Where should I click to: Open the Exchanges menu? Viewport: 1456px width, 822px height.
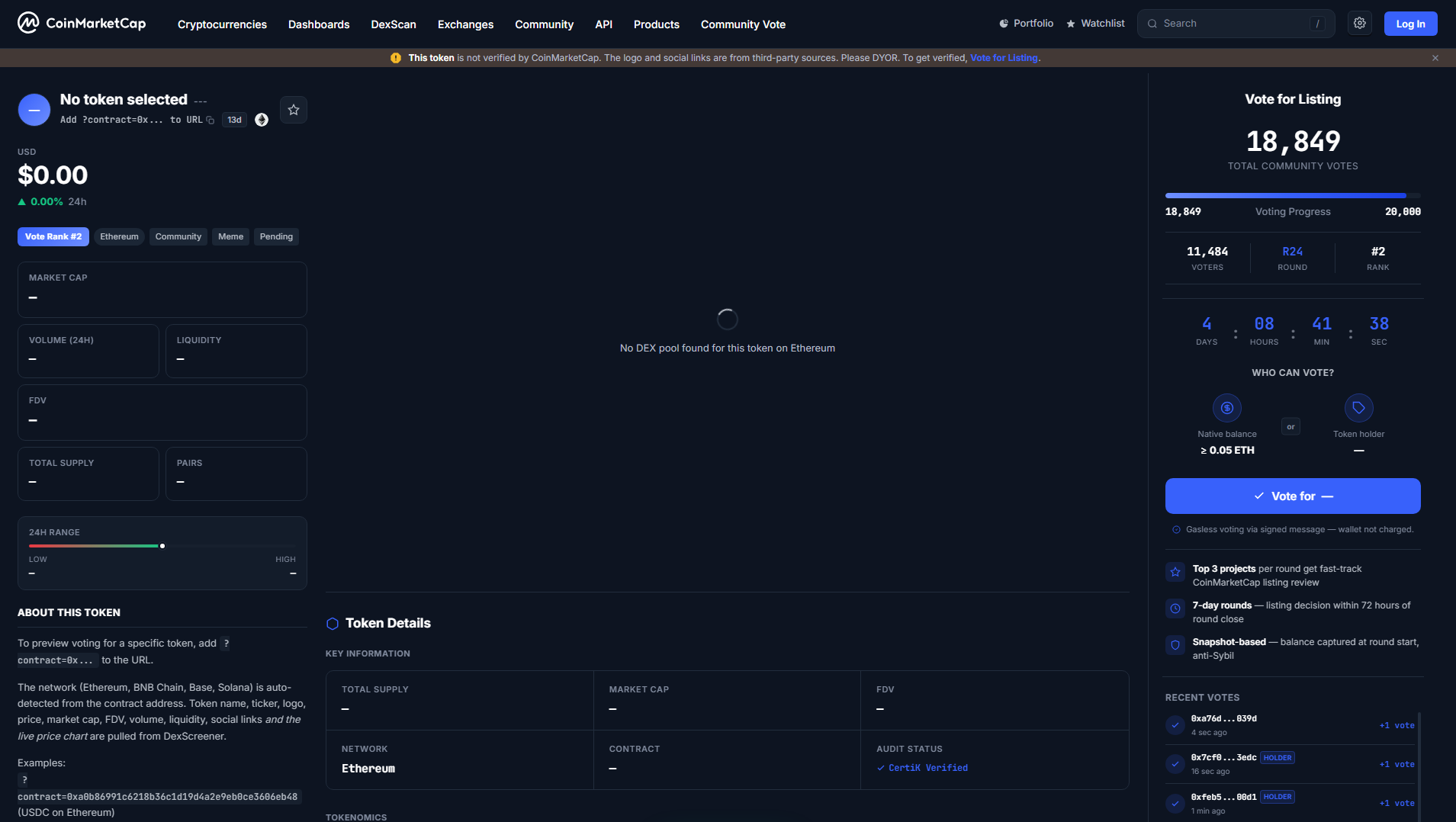tap(465, 24)
